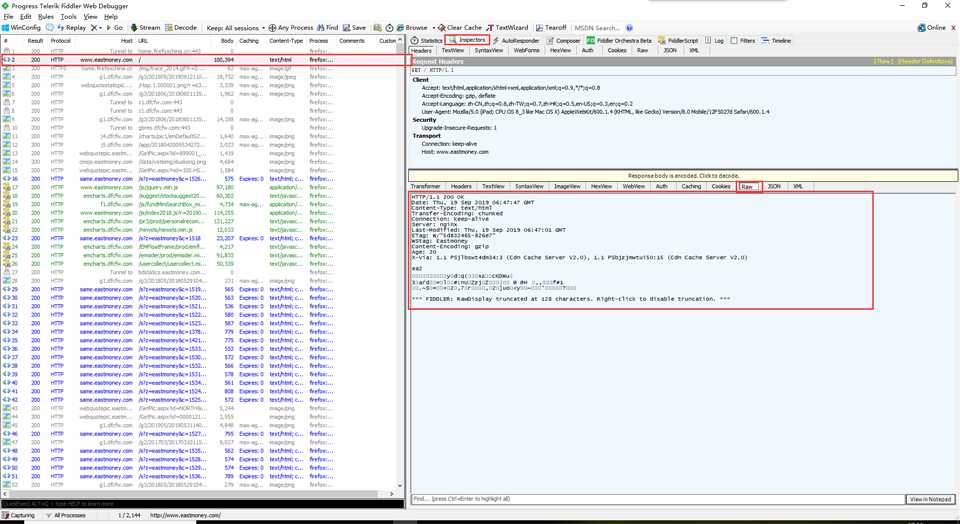The image size is (960, 524).
Task: Select response Raw tab
Action: (747, 186)
